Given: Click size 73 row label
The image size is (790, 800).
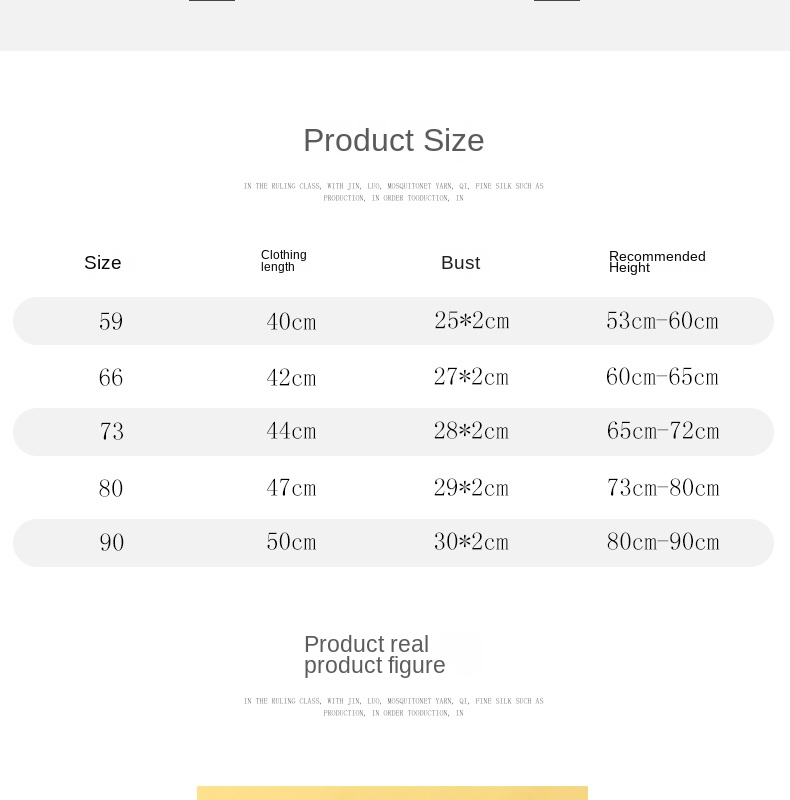Looking at the screenshot, I should 111,432.
